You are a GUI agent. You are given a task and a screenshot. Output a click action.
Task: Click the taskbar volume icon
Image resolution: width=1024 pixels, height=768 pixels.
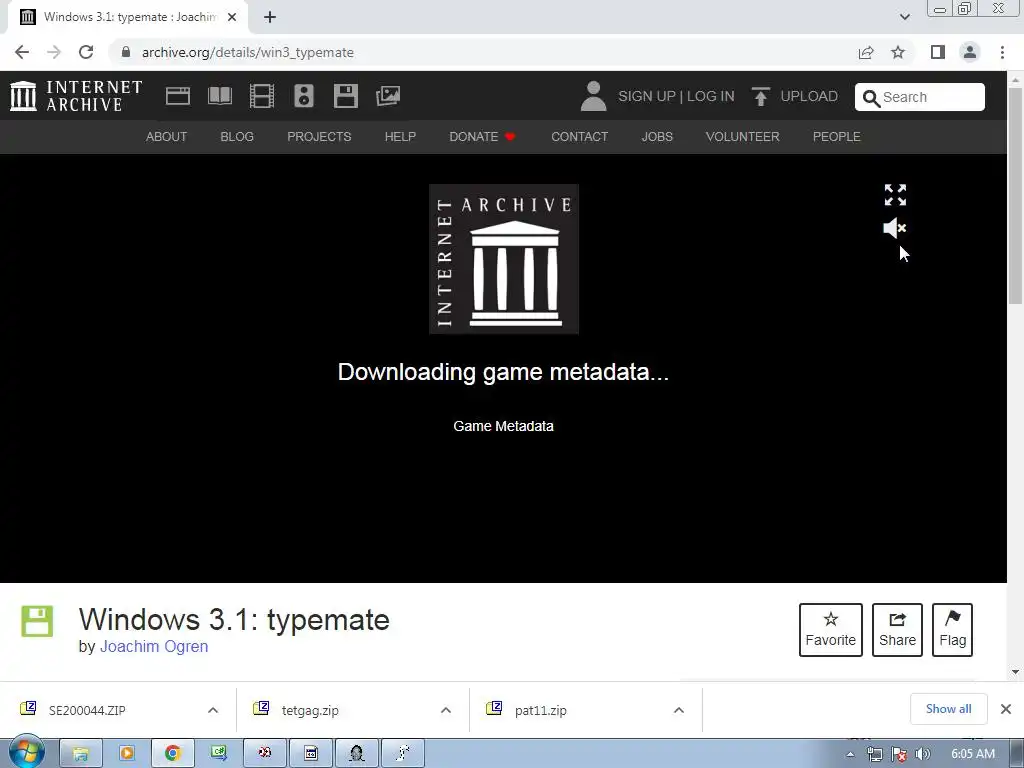click(923, 754)
